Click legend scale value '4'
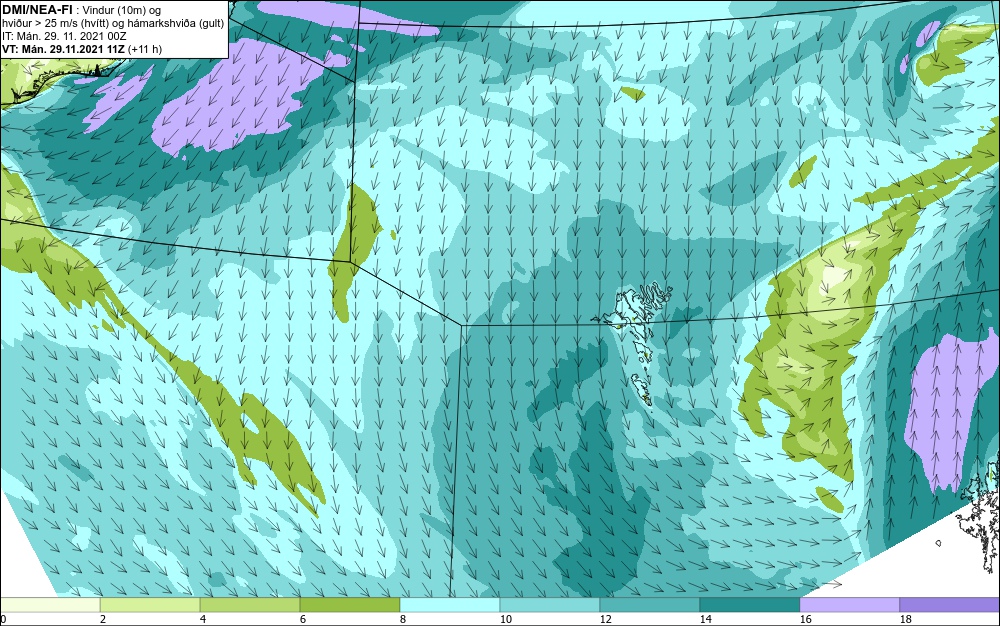Image resolution: width=1000 pixels, height=626 pixels. pos(203,619)
